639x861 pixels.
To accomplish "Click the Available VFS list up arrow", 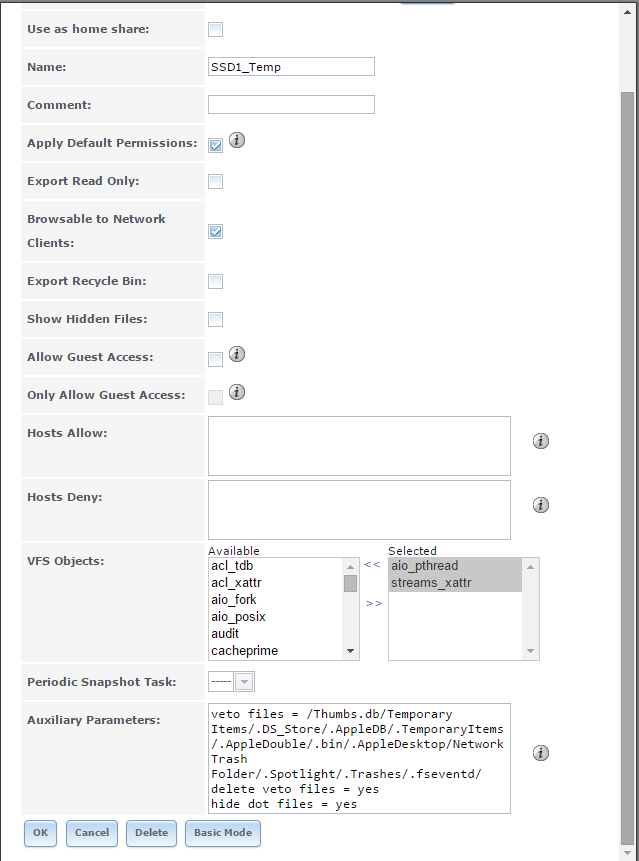I will [x=350, y=567].
